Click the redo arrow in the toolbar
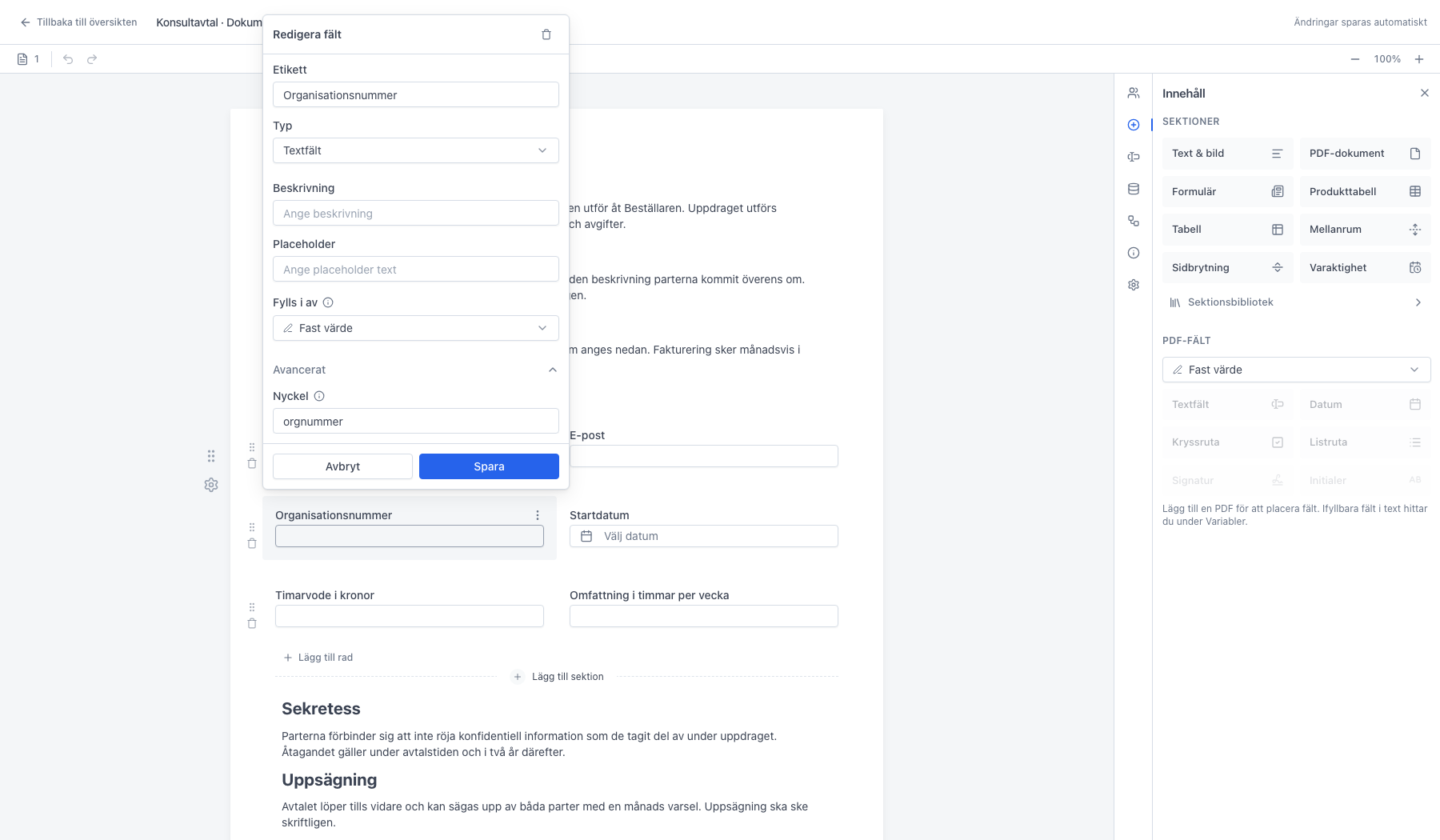This screenshot has height=840, width=1440. [x=92, y=59]
